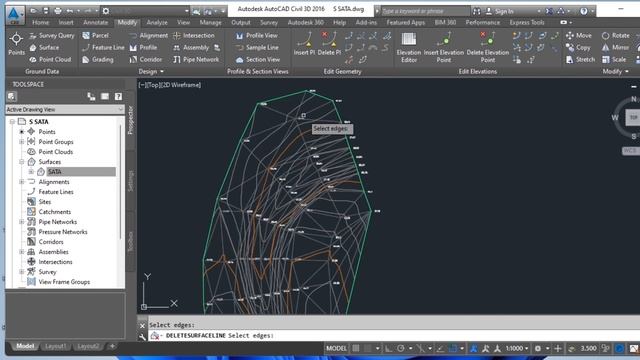Select the Scale tool
Screen dimensions: 640x360
pos(613,60)
